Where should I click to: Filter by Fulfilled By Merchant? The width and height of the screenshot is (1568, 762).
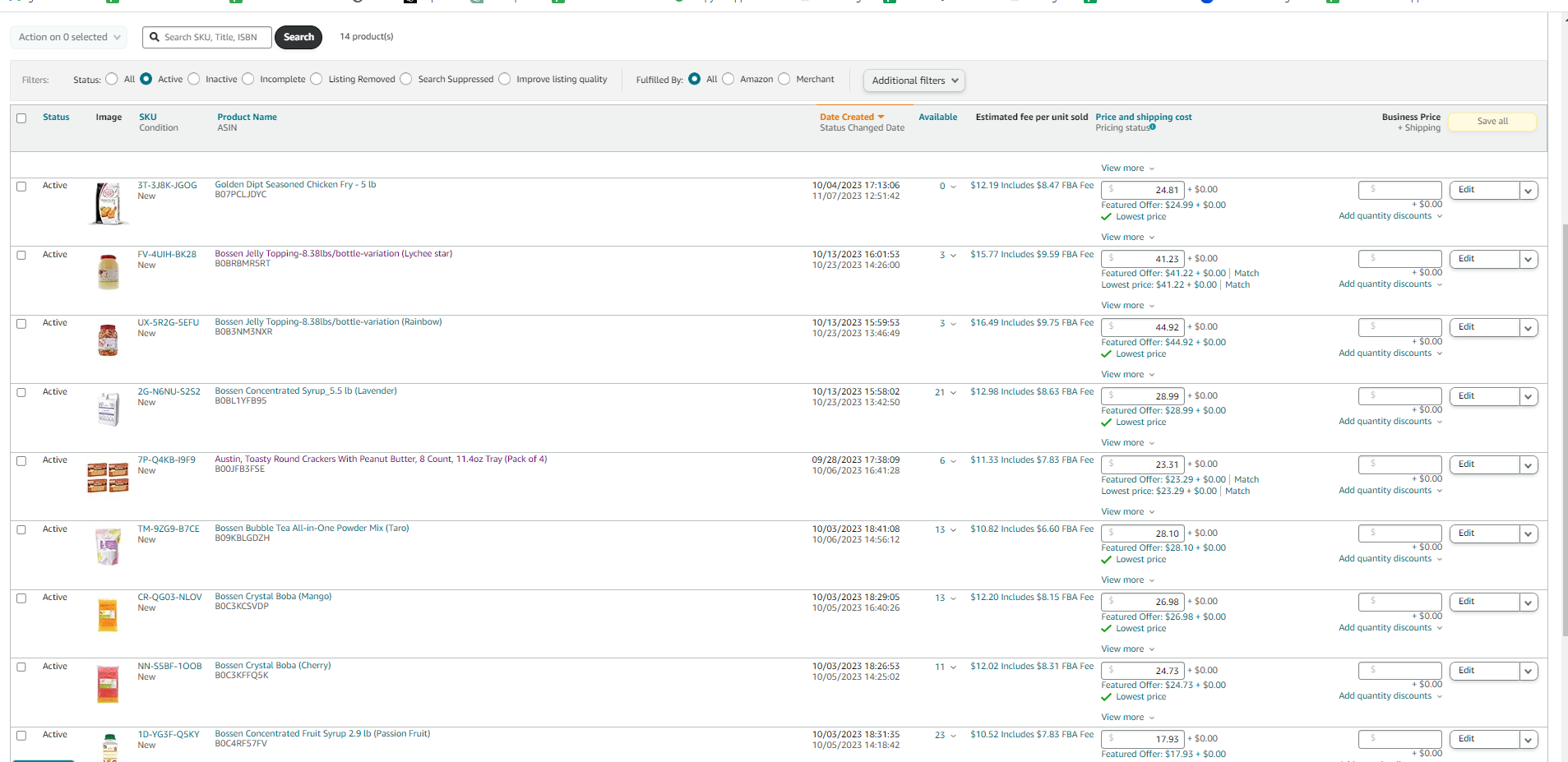784,79
